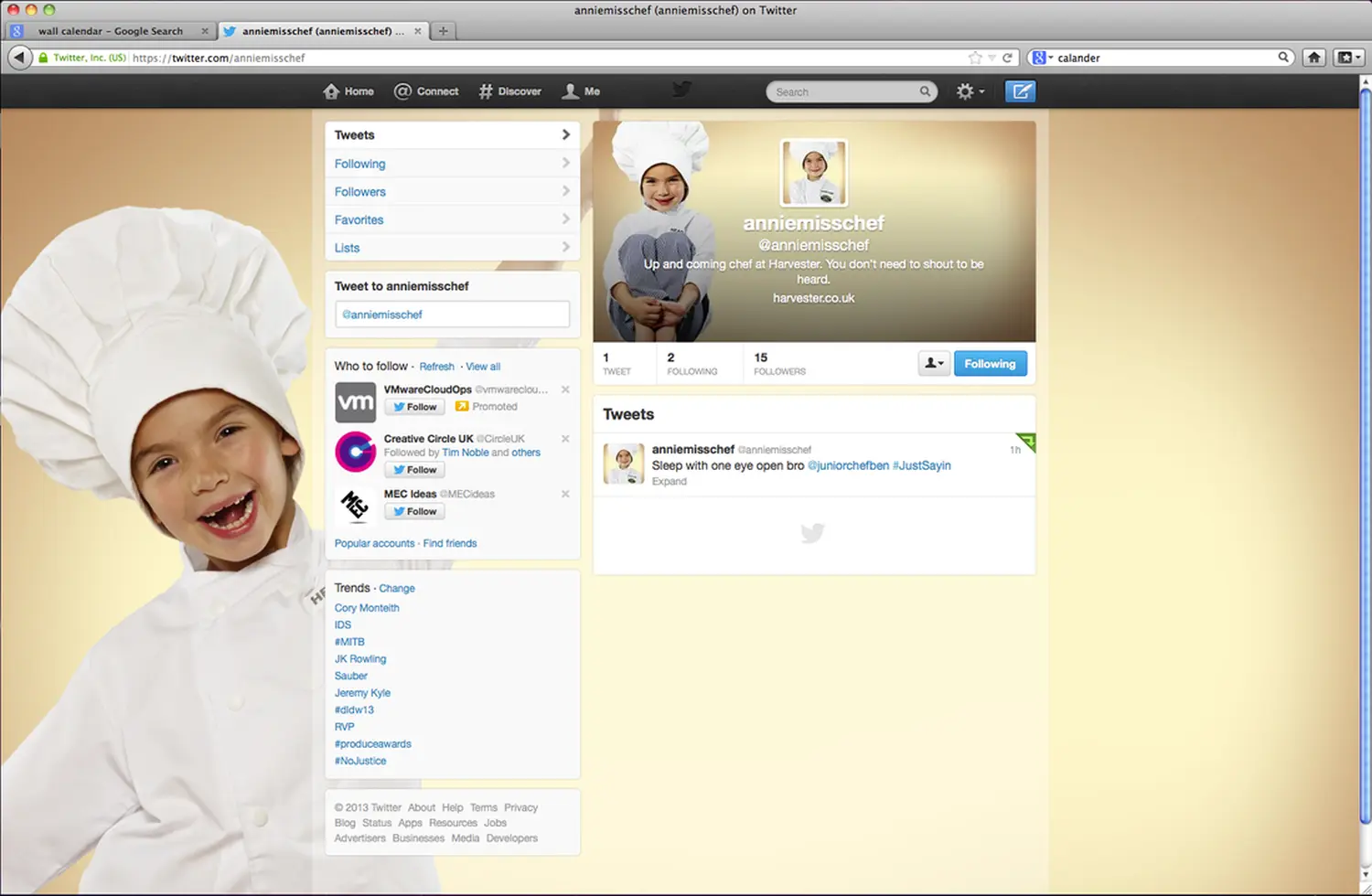Viewport: 1372px width, 896px height.
Task: Click the browser search magnifier icon
Action: [1283, 57]
